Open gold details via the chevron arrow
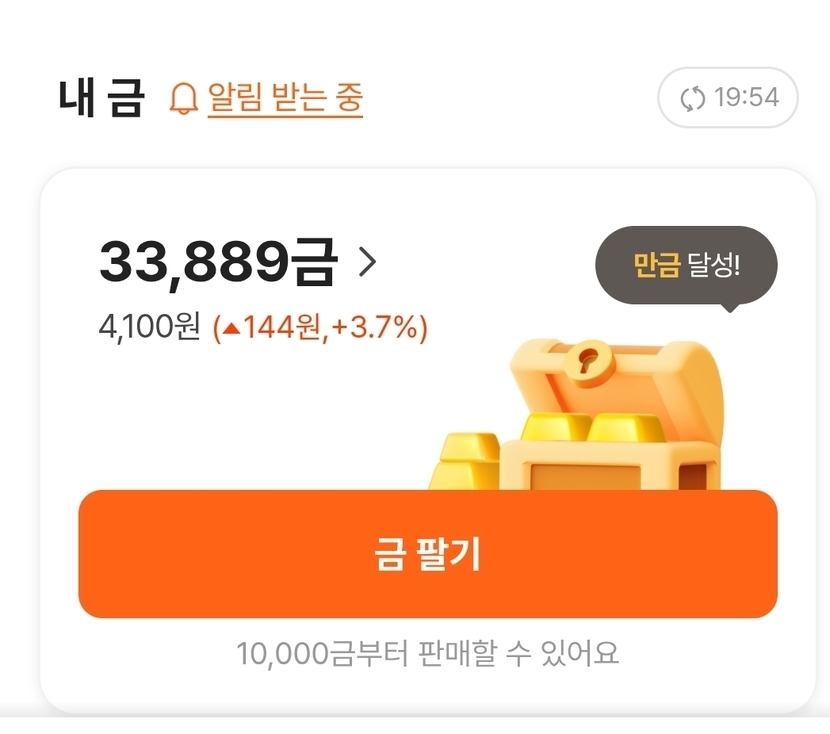The height and width of the screenshot is (734, 830). (x=367, y=262)
